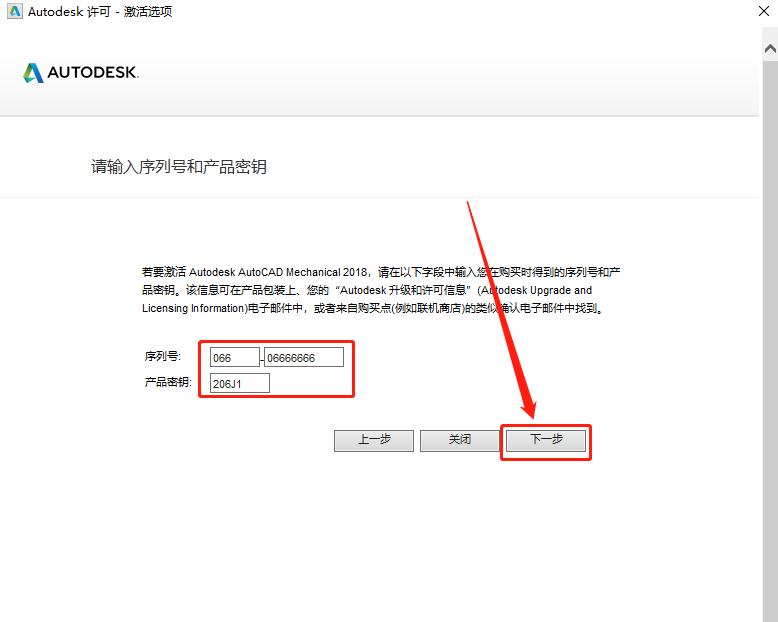778x622 pixels.
Task: Click the 产品密钥 label
Action: (x=168, y=382)
